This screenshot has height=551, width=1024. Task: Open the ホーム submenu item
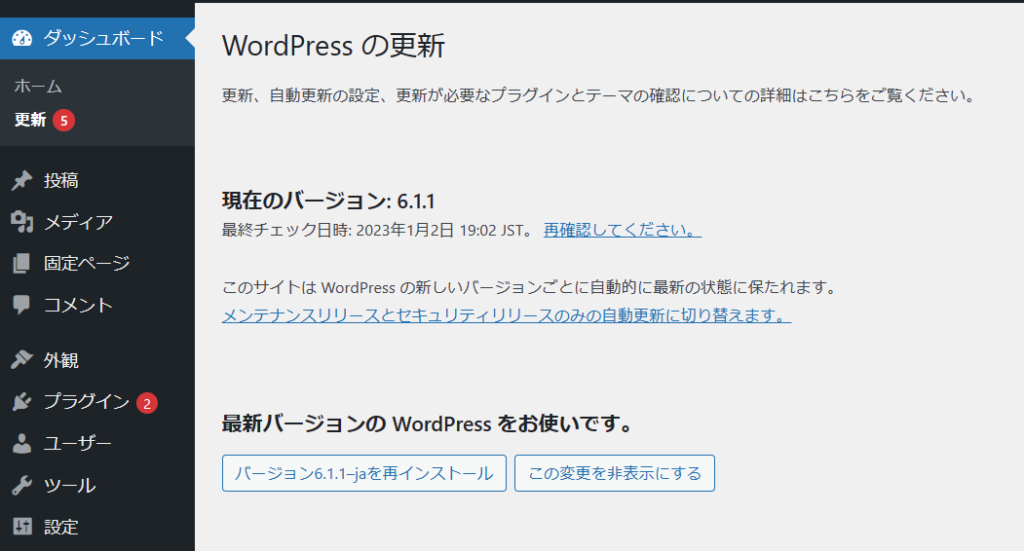tap(38, 87)
